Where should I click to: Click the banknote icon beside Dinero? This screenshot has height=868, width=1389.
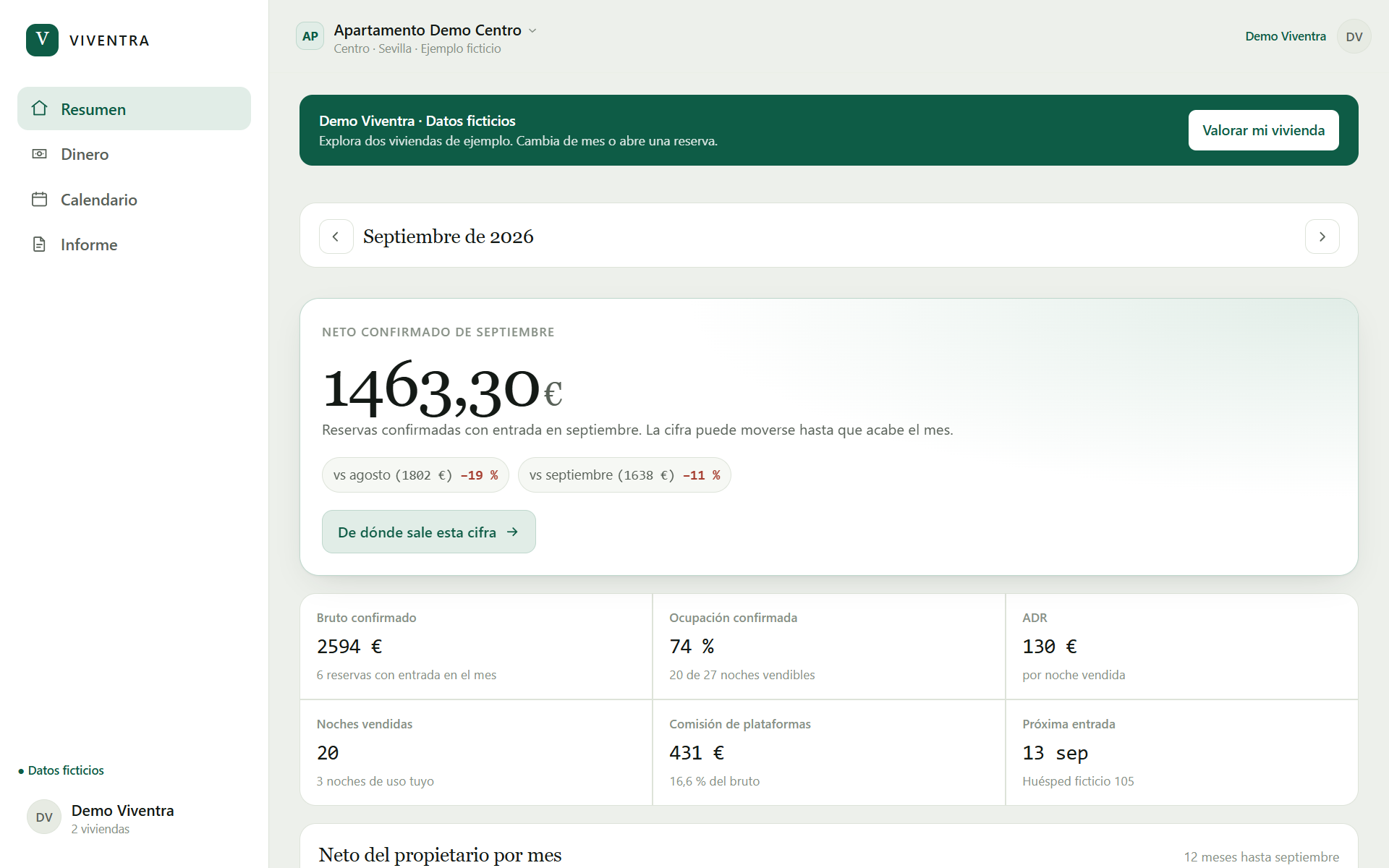pyautogui.click(x=40, y=154)
